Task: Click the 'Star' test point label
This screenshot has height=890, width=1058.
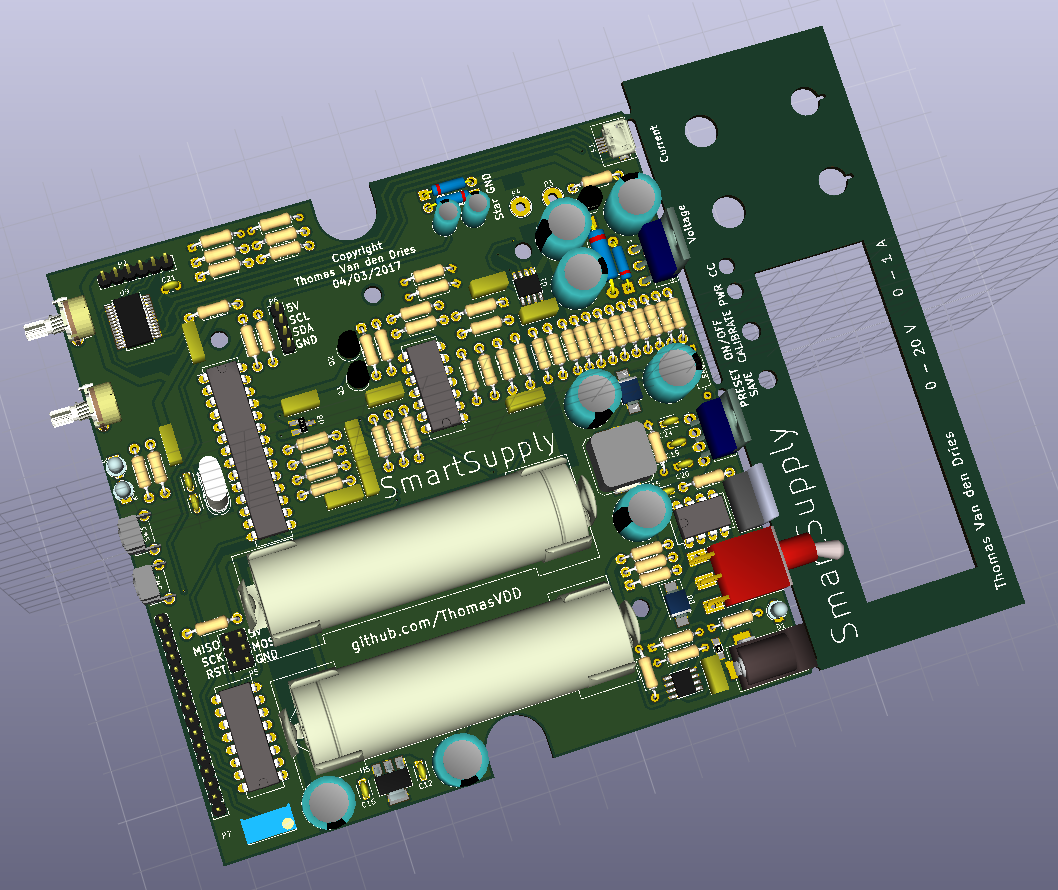Action: pyautogui.click(x=498, y=208)
